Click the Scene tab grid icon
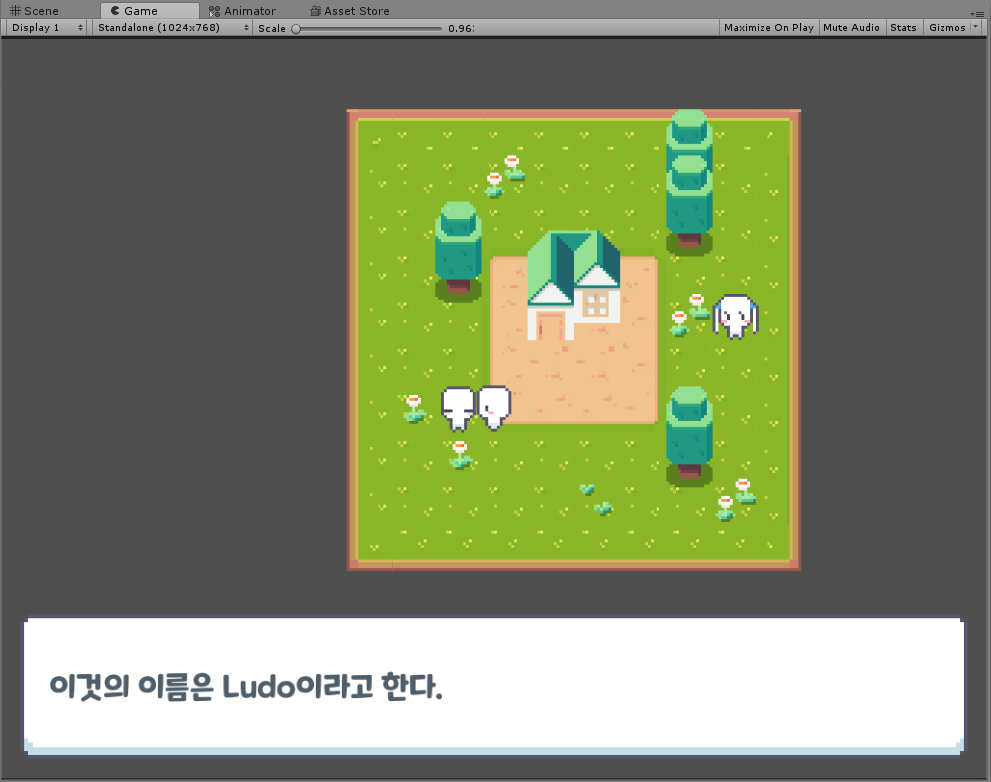Image resolution: width=991 pixels, height=782 pixels. pos(15,11)
